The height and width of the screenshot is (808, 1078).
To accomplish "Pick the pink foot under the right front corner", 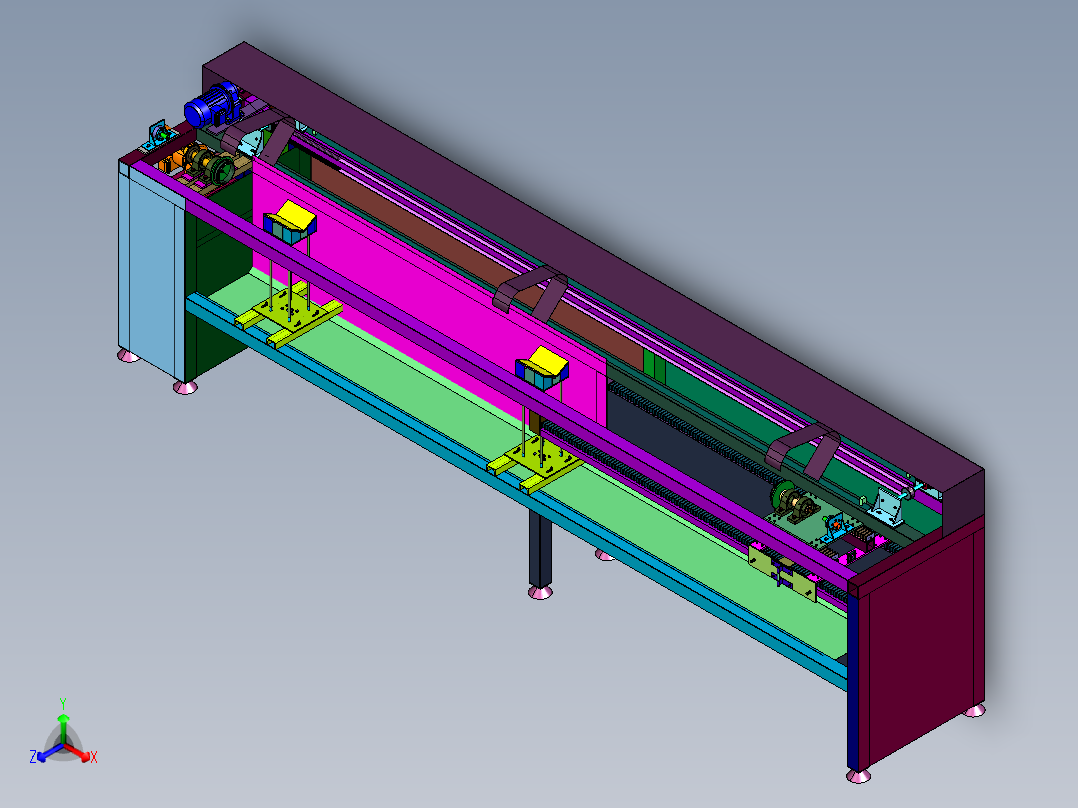I will pyautogui.click(x=858, y=776).
